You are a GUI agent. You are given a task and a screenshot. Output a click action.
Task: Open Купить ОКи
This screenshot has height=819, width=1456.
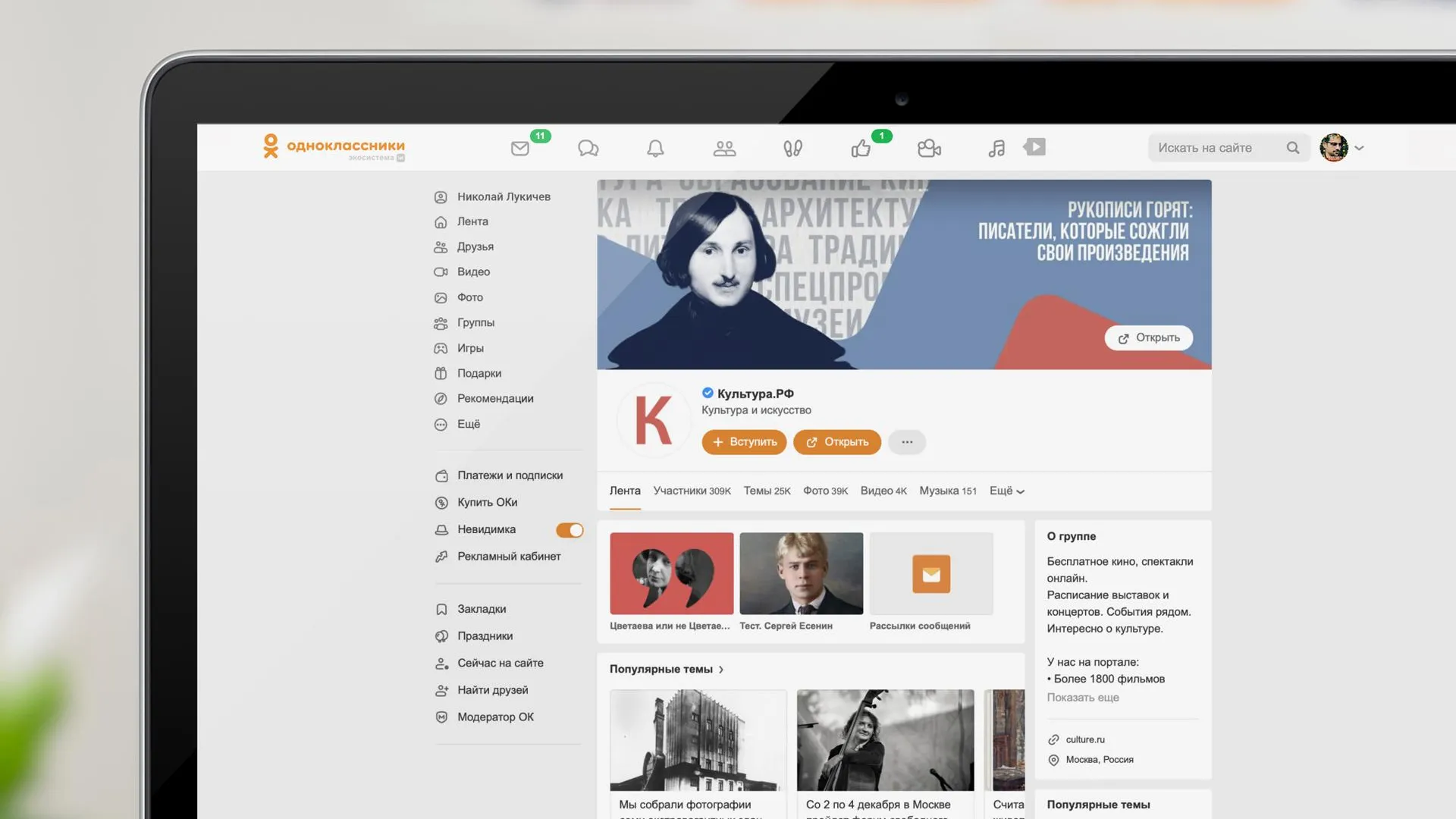coord(476,503)
